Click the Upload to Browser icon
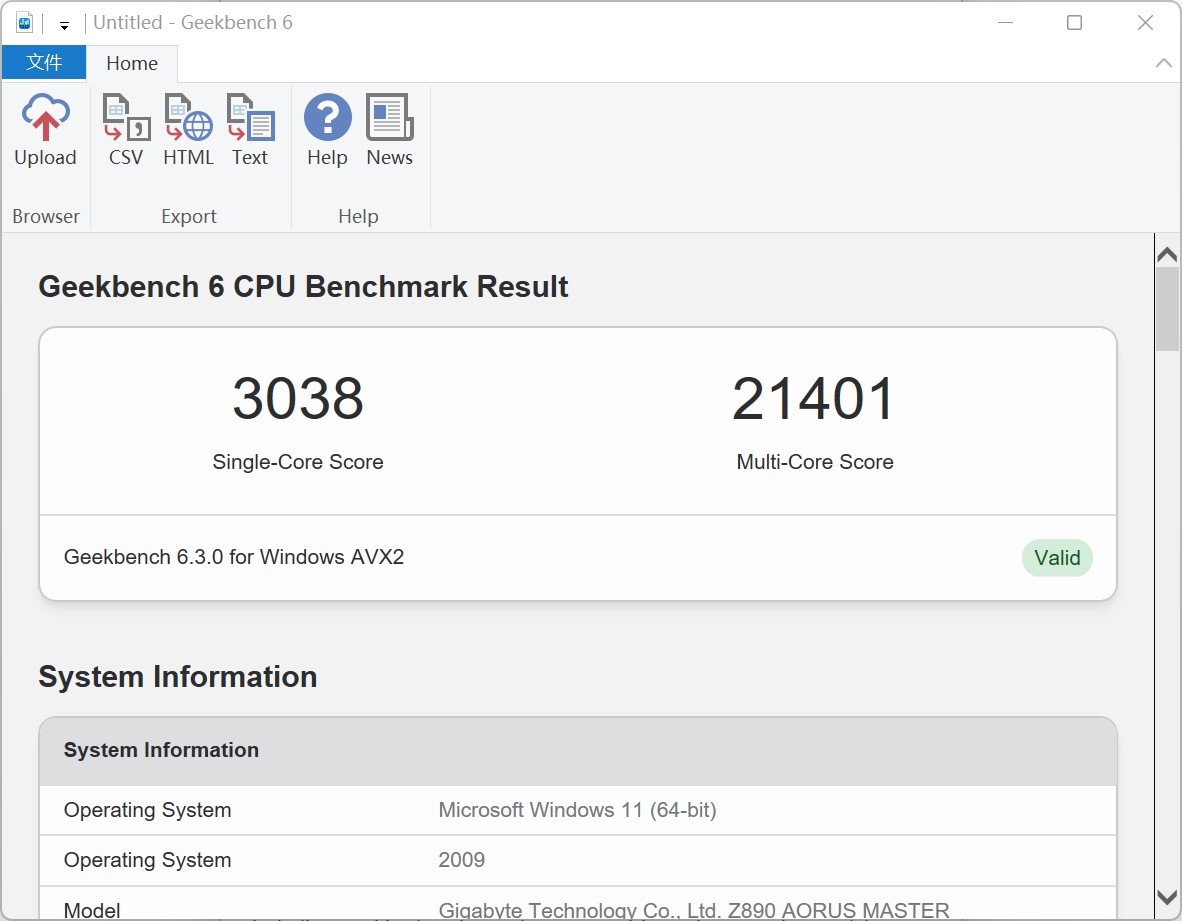 (x=45, y=131)
